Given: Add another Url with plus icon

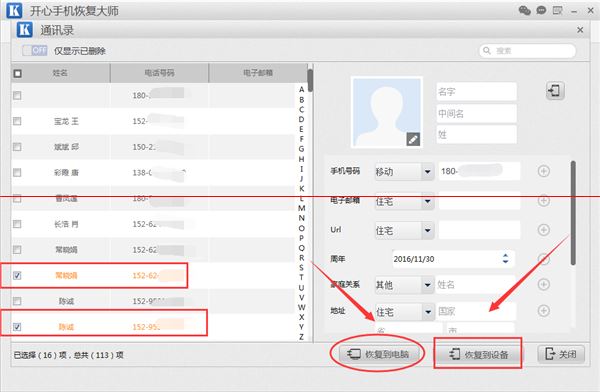Looking at the screenshot, I should pyautogui.click(x=544, y=230).
